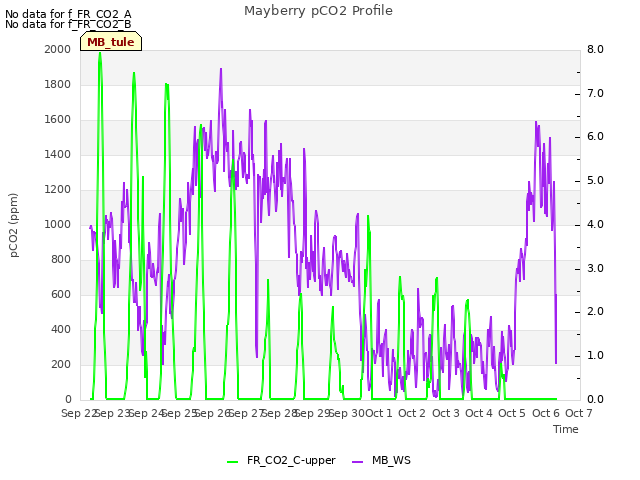The image size is (640, 480).
Task: Click the Oct 5 date tick label
Action: pyautogui.click(x=512, y=413)
